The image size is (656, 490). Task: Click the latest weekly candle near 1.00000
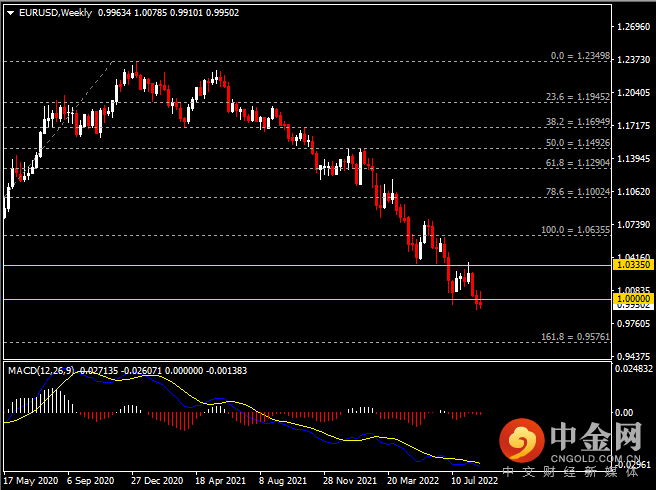(481, 303)
